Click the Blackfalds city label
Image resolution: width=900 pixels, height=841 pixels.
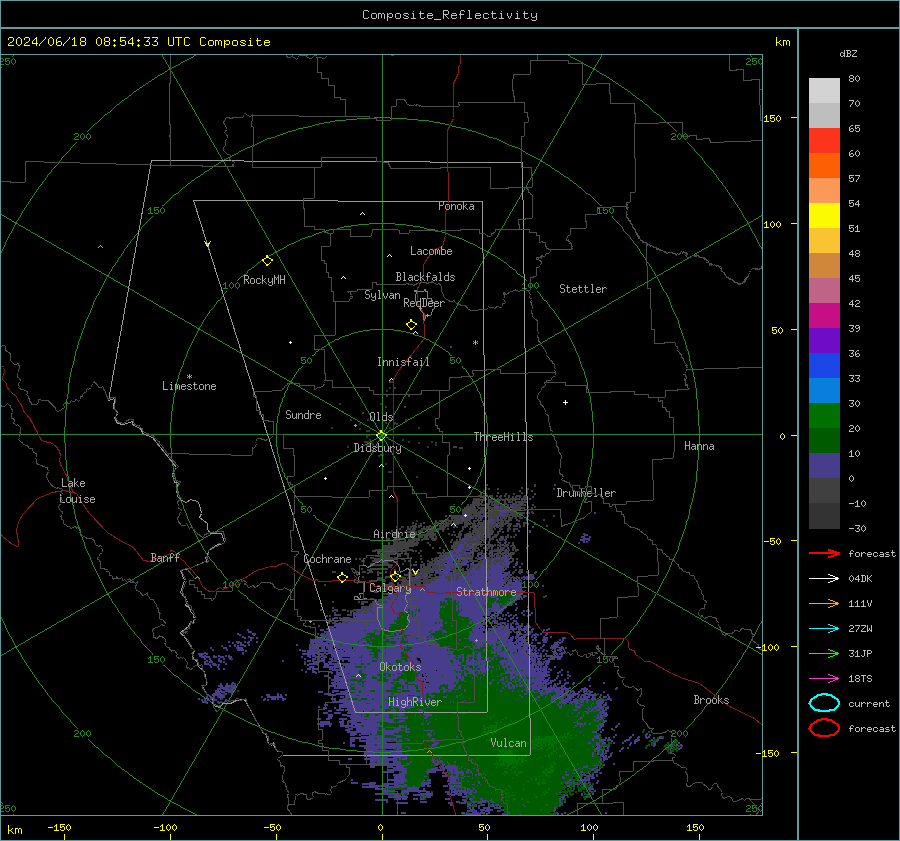coord(425,277)
